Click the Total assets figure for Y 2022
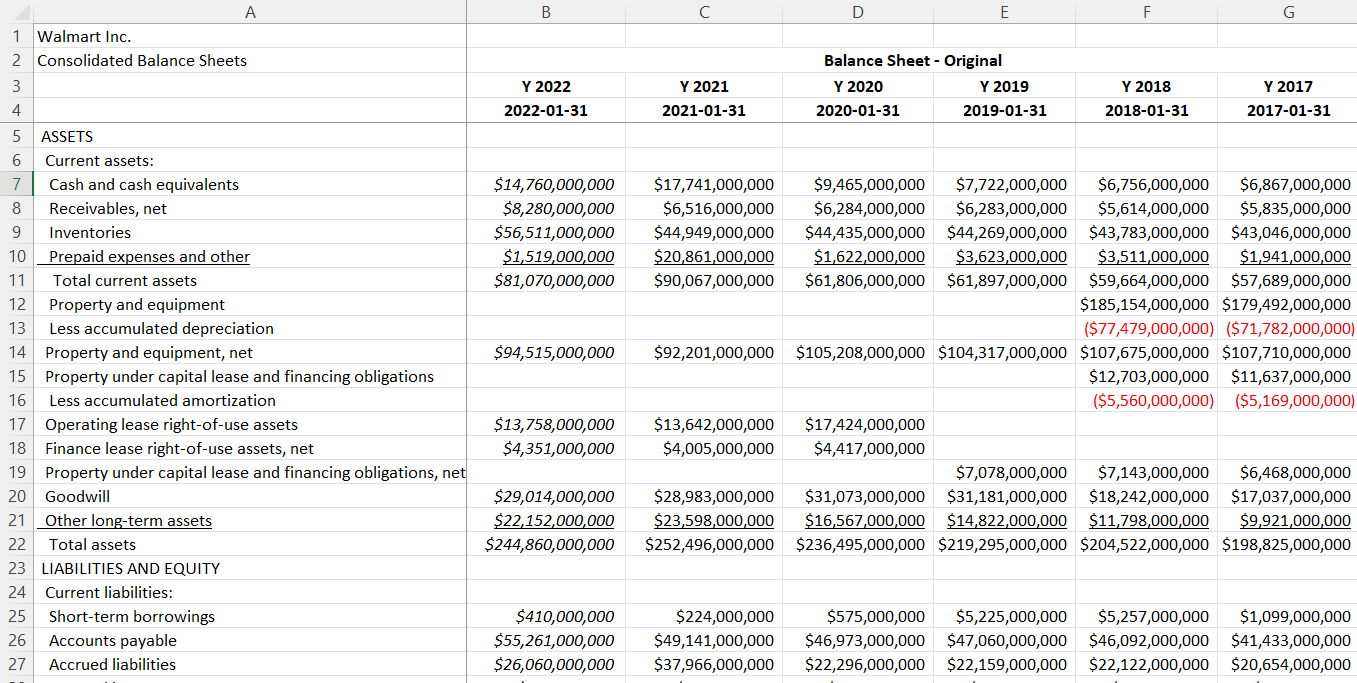The width and height of the screenshot is (1357, 683). [545, 544]
